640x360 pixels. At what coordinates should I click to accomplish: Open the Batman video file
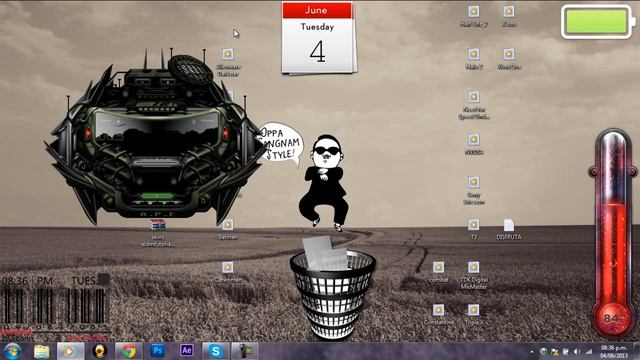(x=228, y=229)
